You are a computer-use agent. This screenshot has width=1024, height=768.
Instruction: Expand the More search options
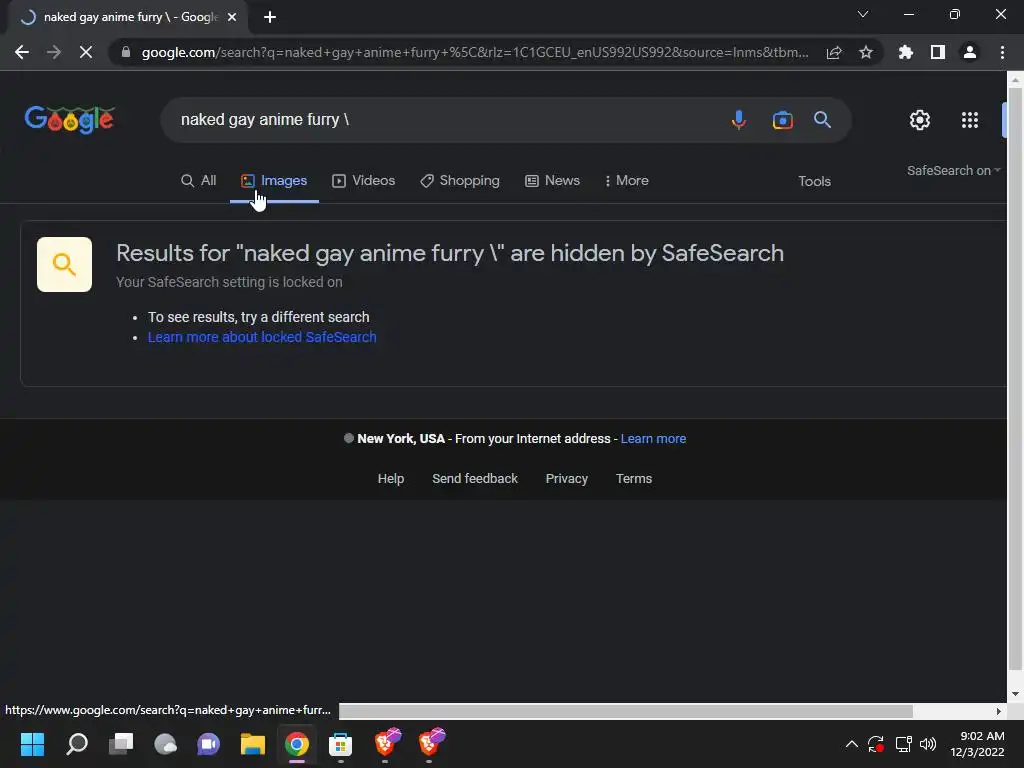(x=626, y=181)
